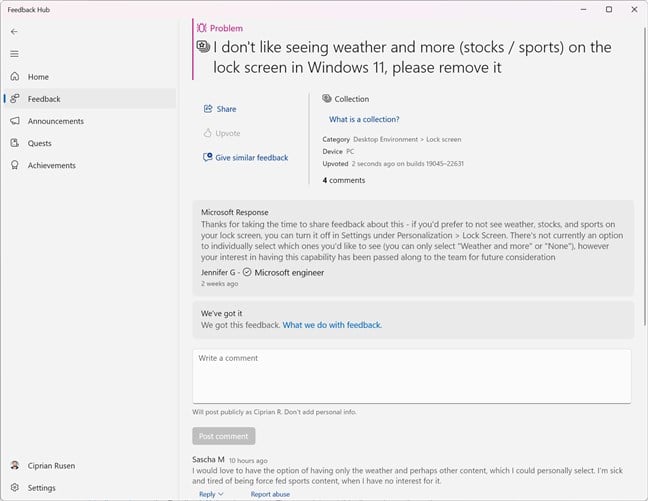Click the '4 comments' text
Viewport: 648px width, 501px height.
tap(344, 180)
